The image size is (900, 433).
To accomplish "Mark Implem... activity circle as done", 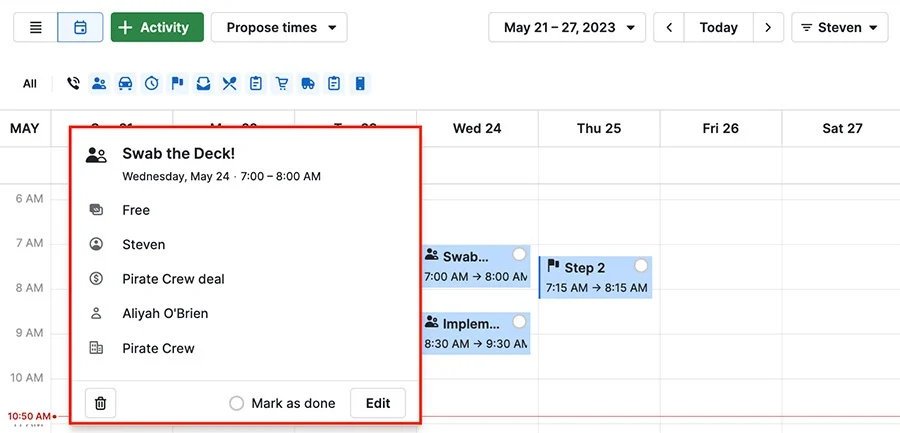I will tap(519, 322).
